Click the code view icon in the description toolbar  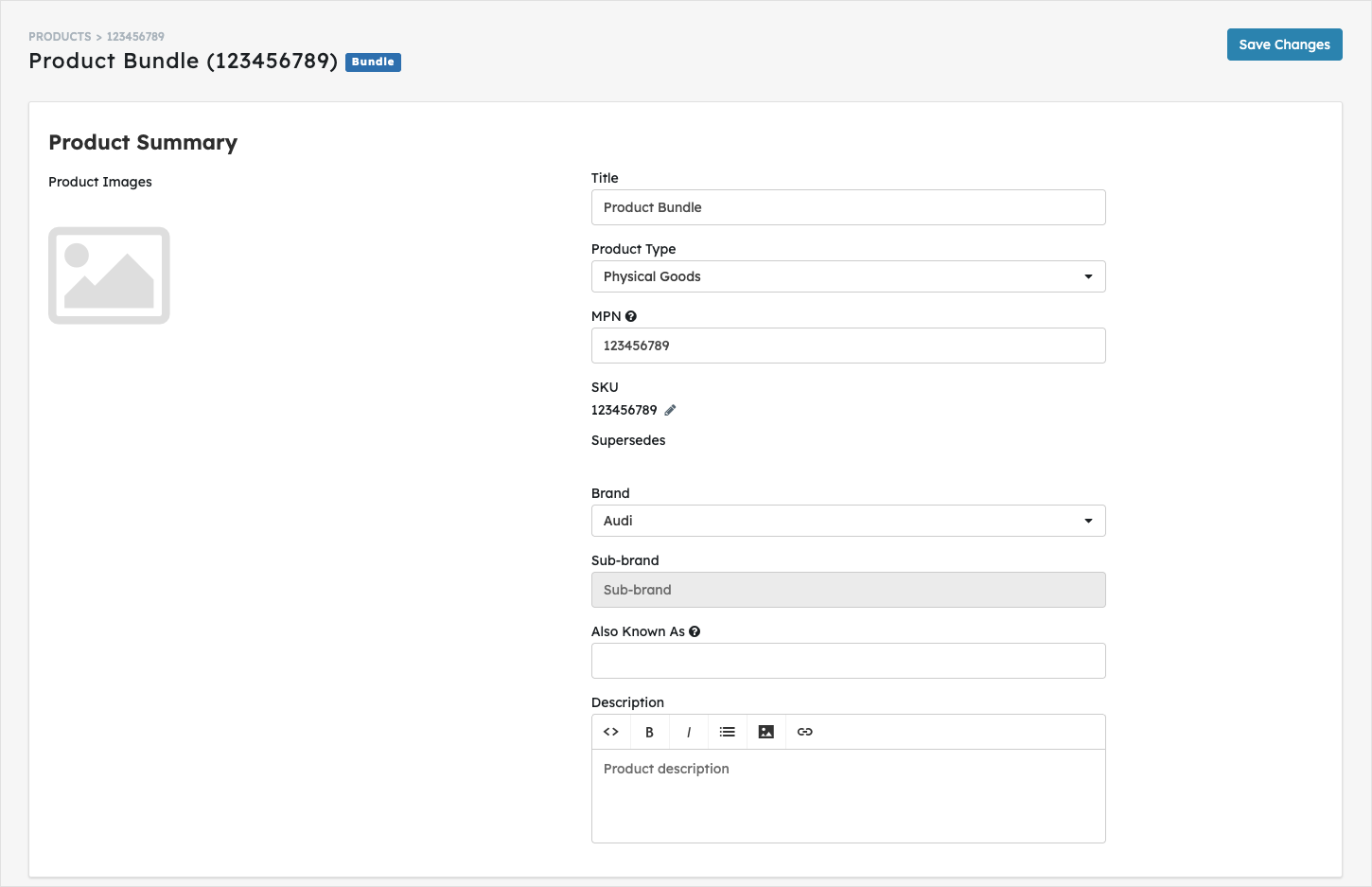click(611, 732)
